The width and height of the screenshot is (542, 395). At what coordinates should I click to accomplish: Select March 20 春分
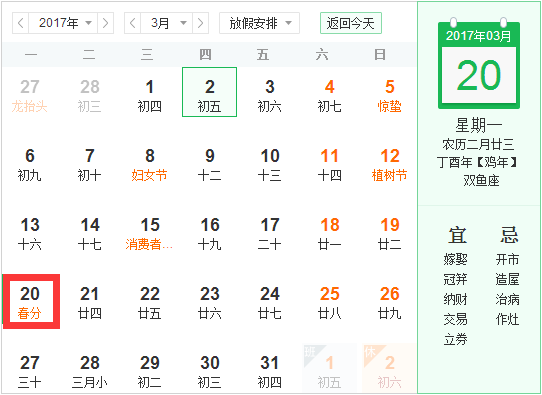(x=31, y=301)
